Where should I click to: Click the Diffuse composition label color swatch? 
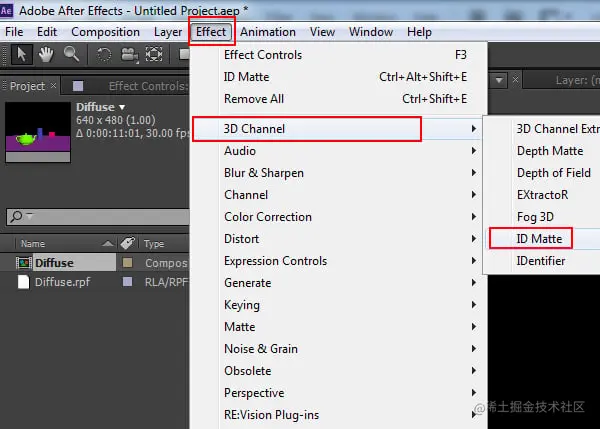point(127,263)
